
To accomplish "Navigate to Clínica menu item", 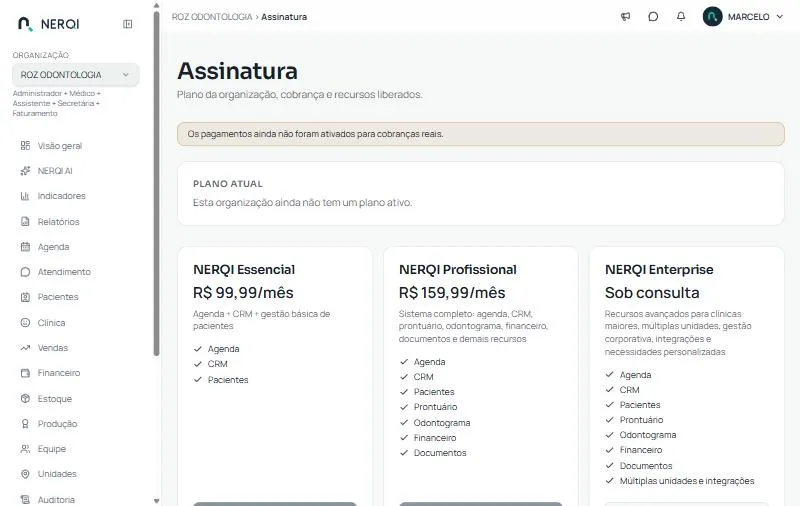I will pyautogui.click(x=52, y=322).
